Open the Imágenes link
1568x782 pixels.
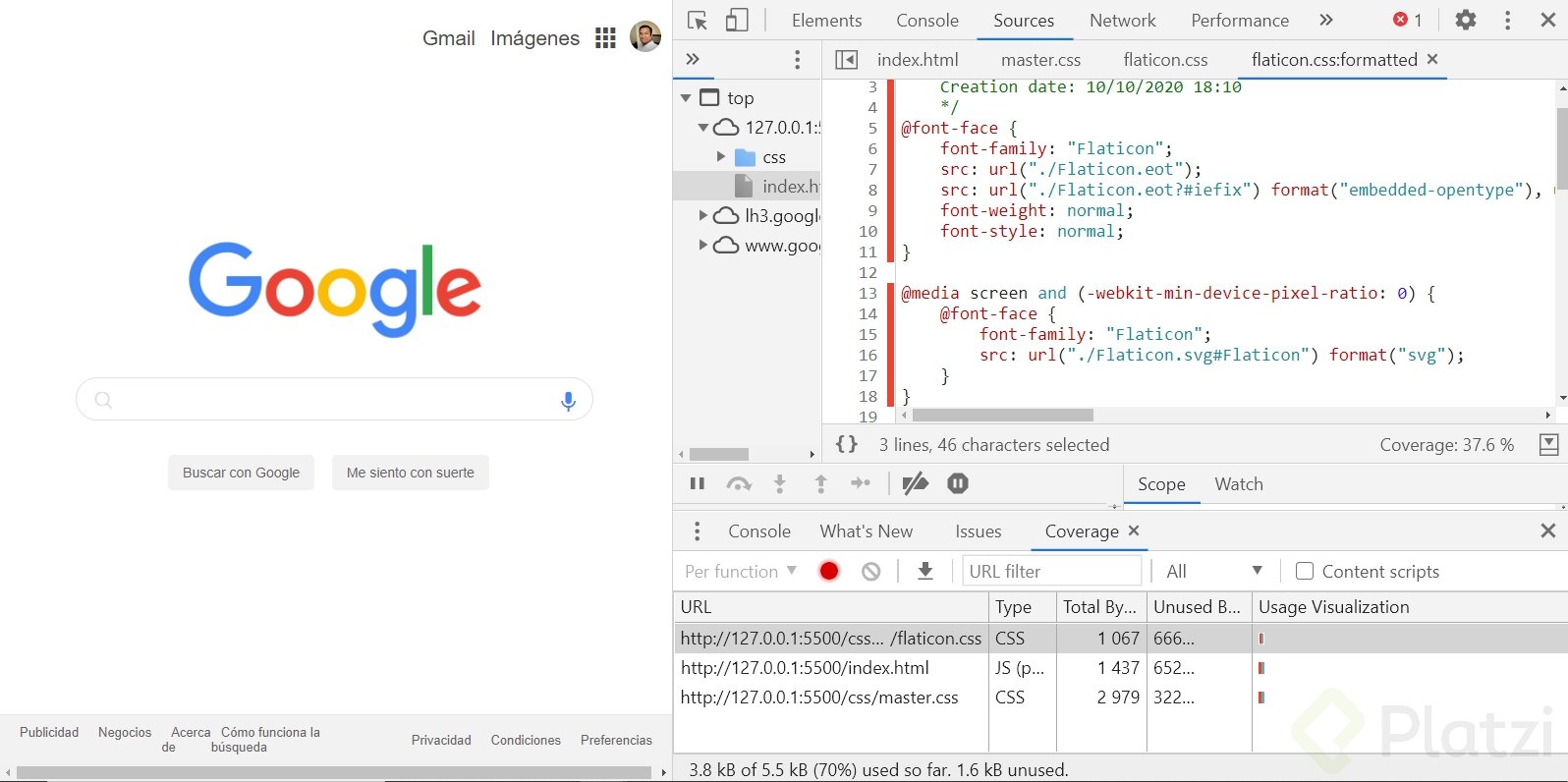[535, 38]
